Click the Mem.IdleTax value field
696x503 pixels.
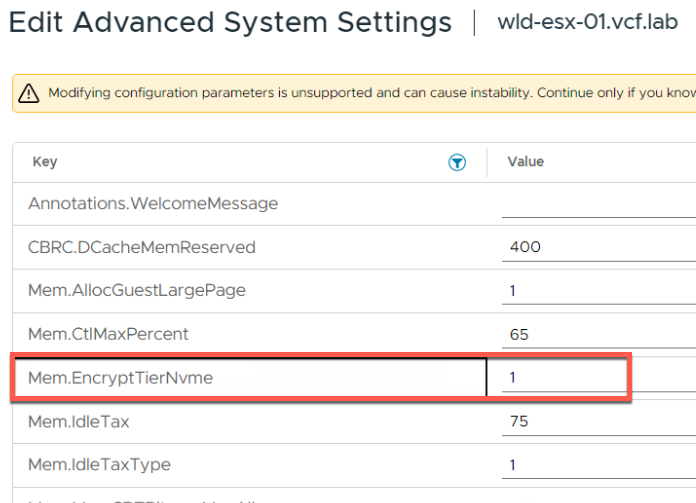(598, 422)
